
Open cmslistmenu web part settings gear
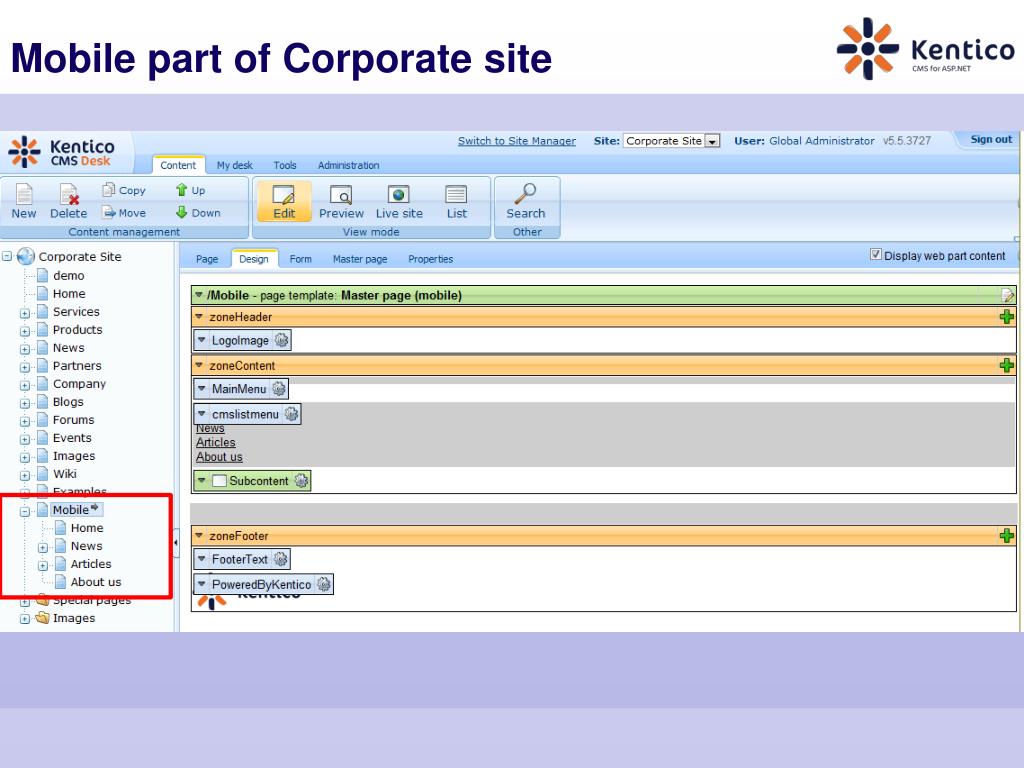[x=291, y=414]
